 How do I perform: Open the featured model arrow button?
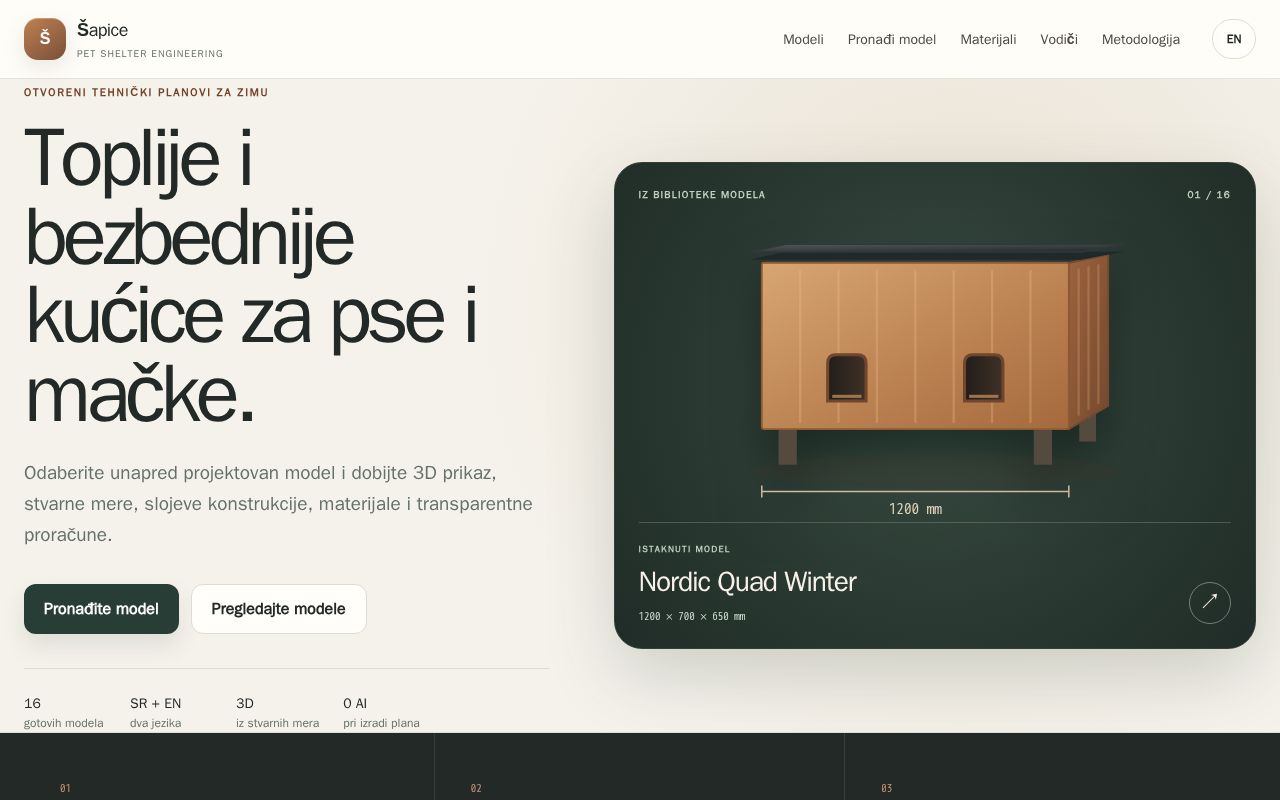(x=1209, y=602)
